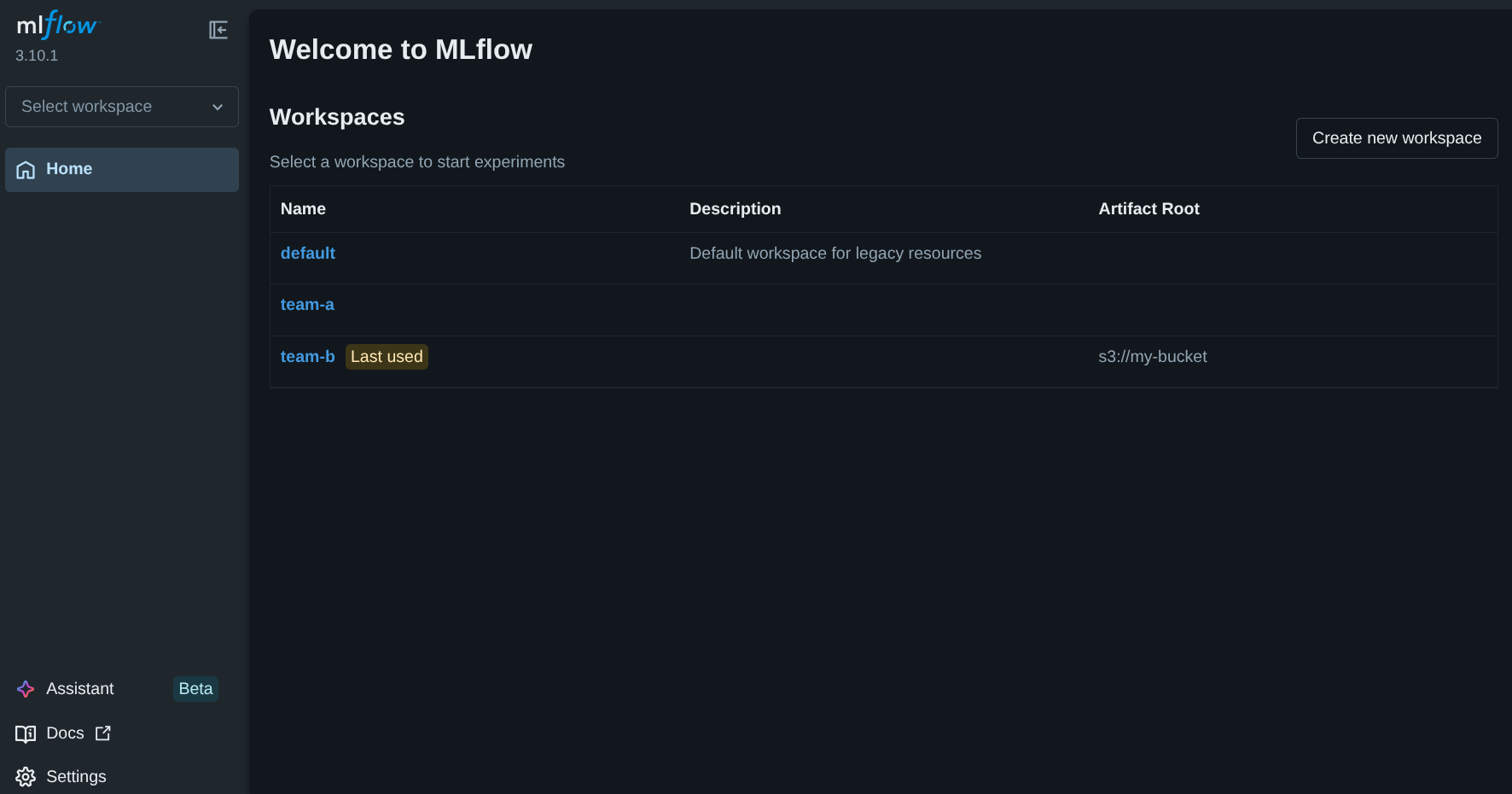Expand workspace options from the sidebar picker

pos(121,106)
